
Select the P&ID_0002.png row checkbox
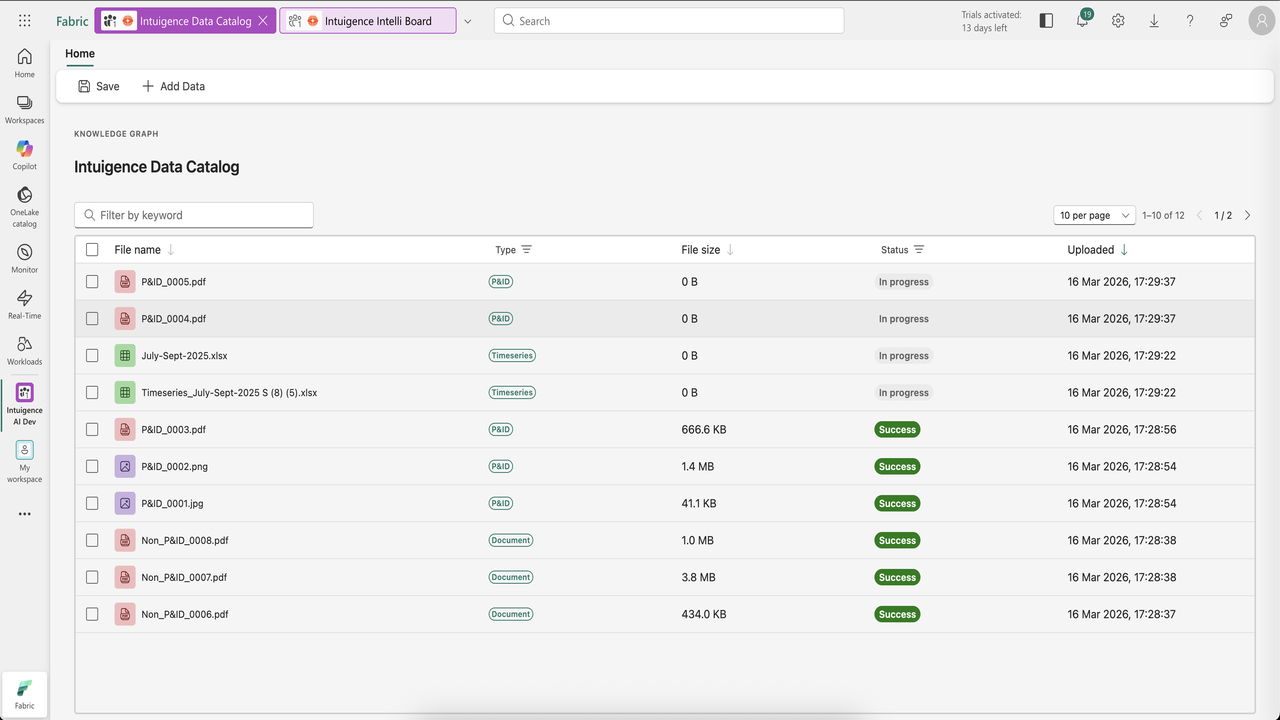[x=92, y=466]
